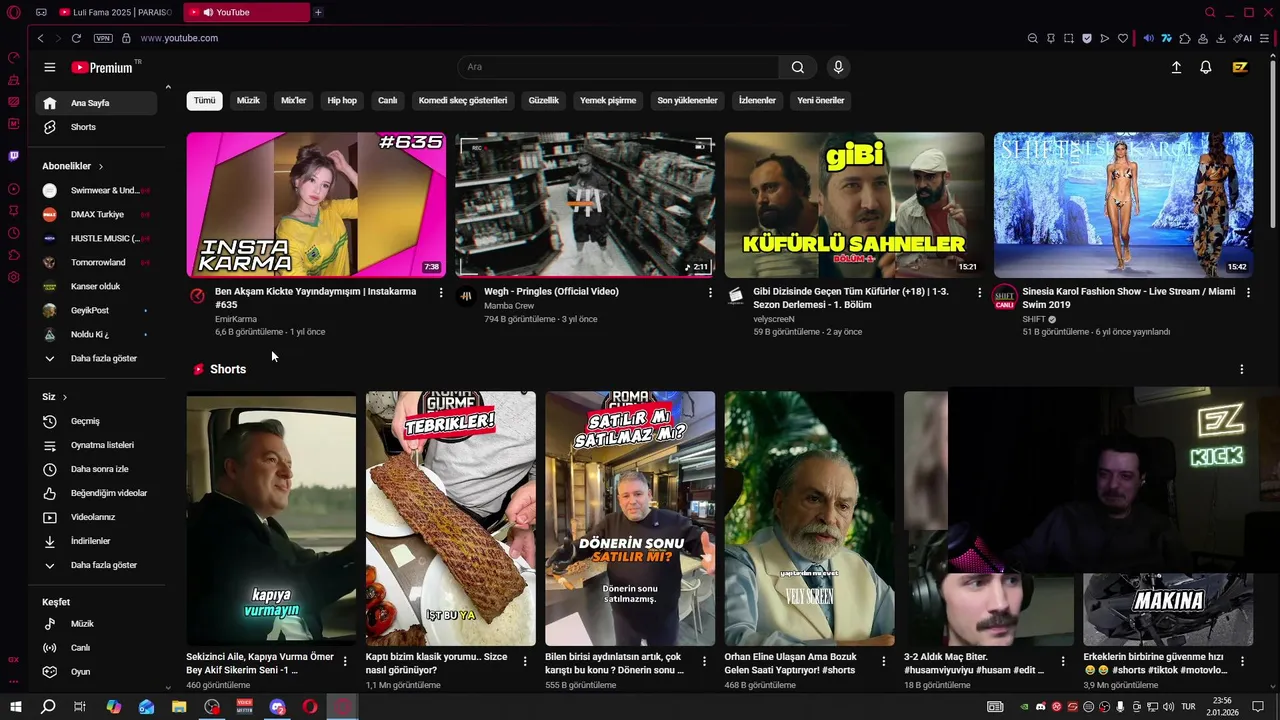This screenshot has width=1280, height=720.
Task: Start voice search with the microphone icon
Action: coord(838,67)
